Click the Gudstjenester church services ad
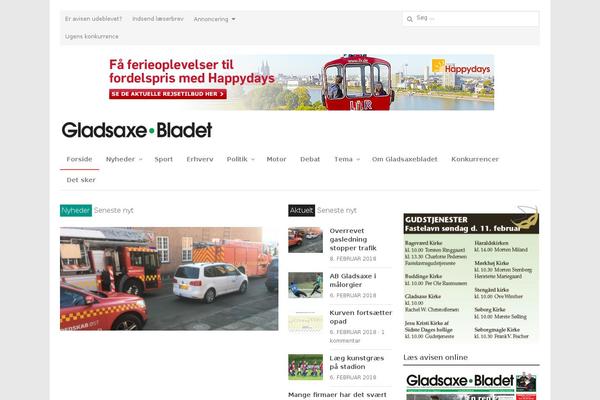 pos(471,274)
